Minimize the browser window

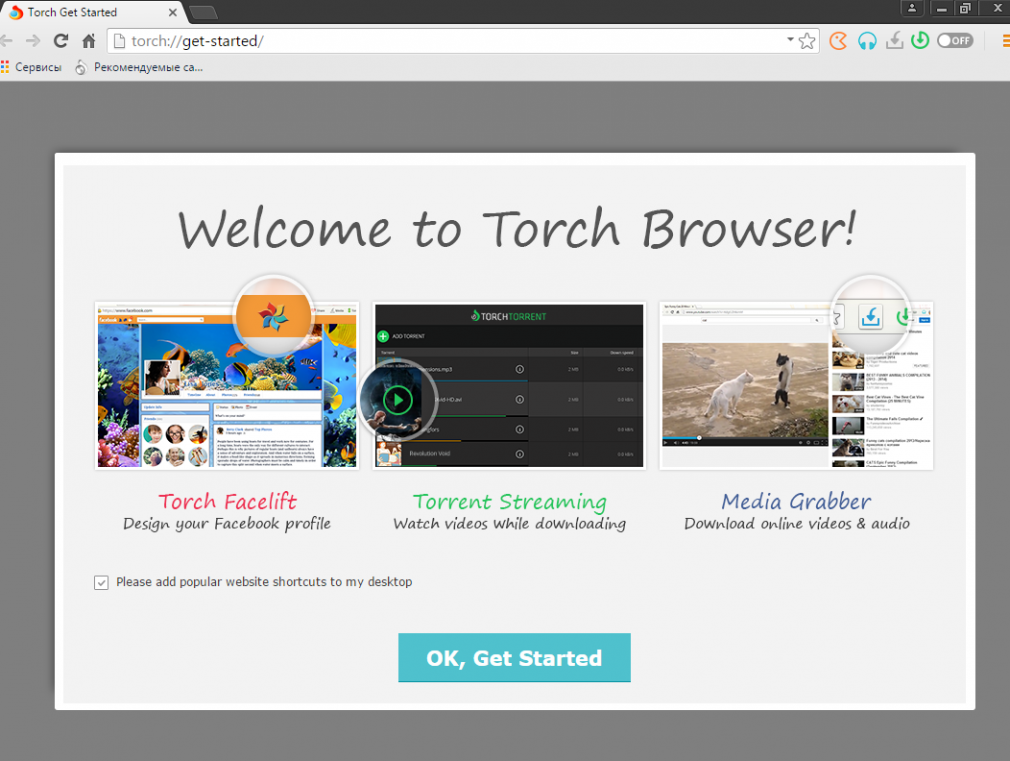click(x=942, y=8)
